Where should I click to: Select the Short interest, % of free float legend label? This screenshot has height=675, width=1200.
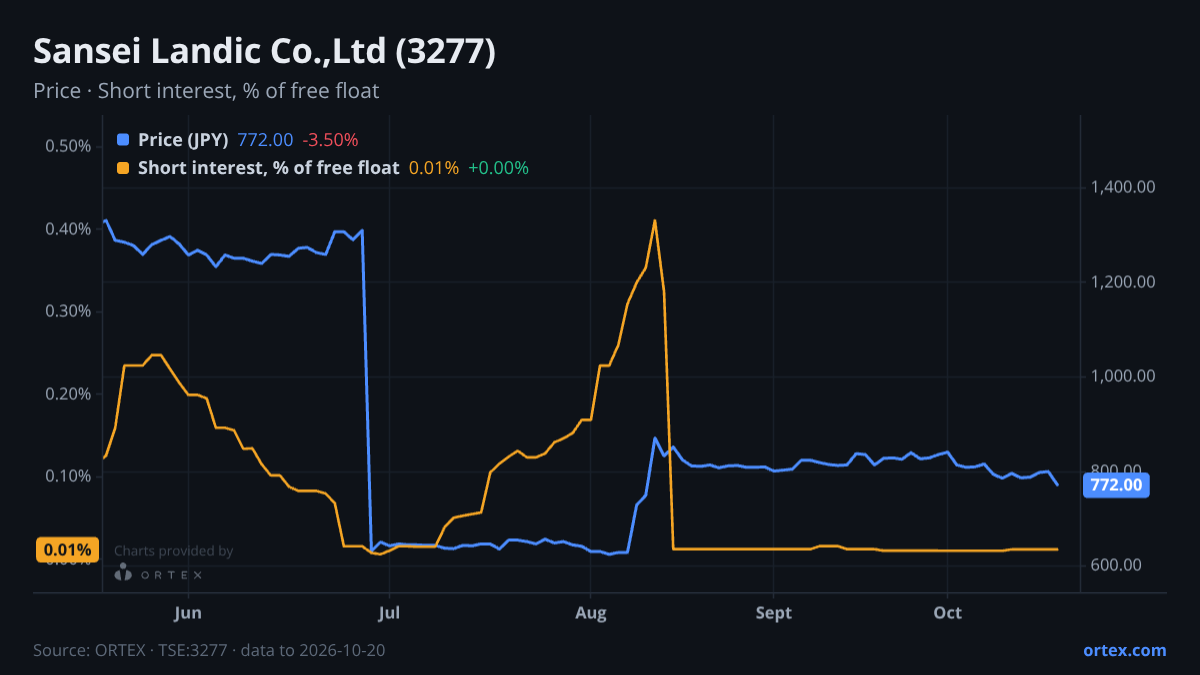coord(268,168)
